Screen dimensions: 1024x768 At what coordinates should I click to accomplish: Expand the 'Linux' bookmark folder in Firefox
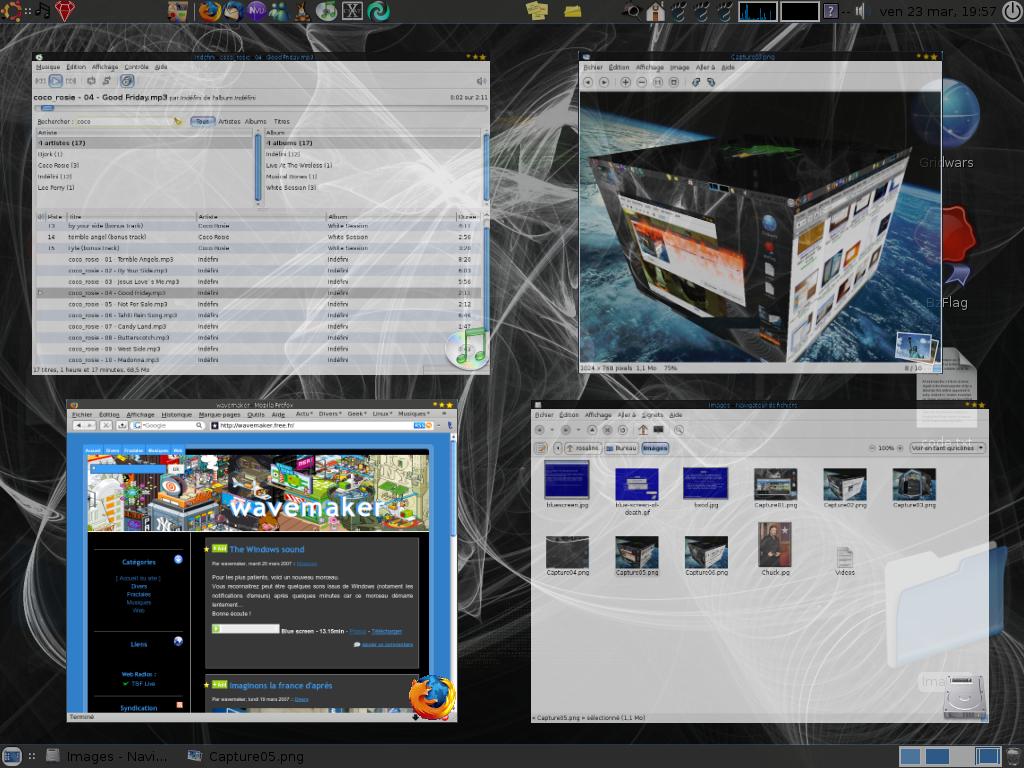pyautogui.click(x=383, y=414)
